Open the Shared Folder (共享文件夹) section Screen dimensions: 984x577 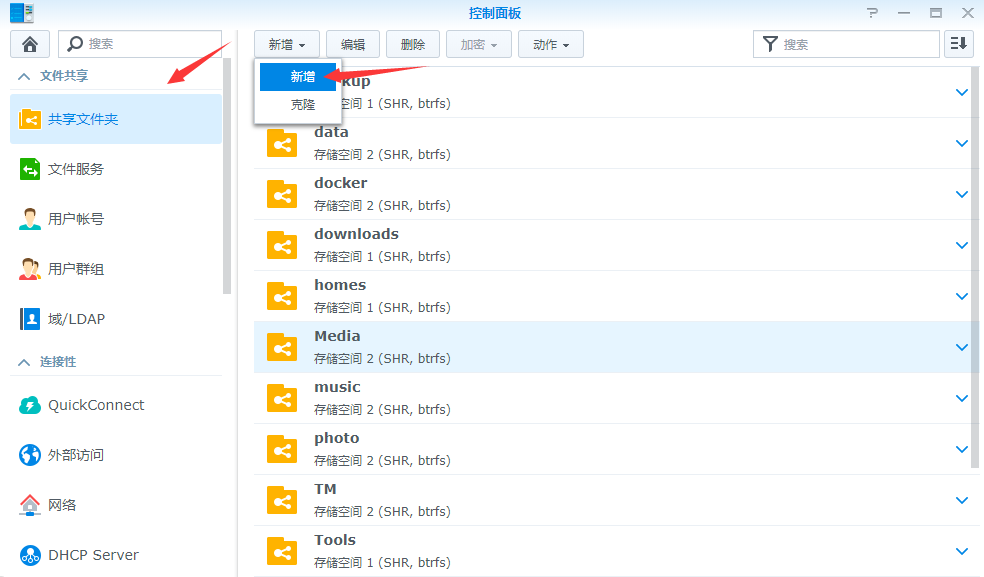click(116, 119)
